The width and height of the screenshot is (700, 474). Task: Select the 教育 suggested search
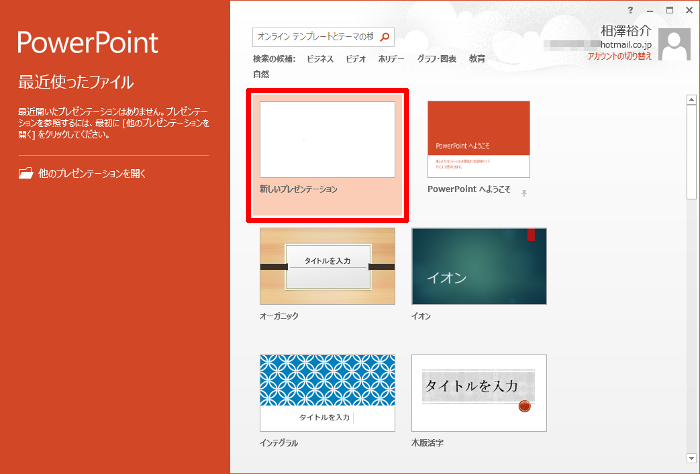click(x=477, y=59)
